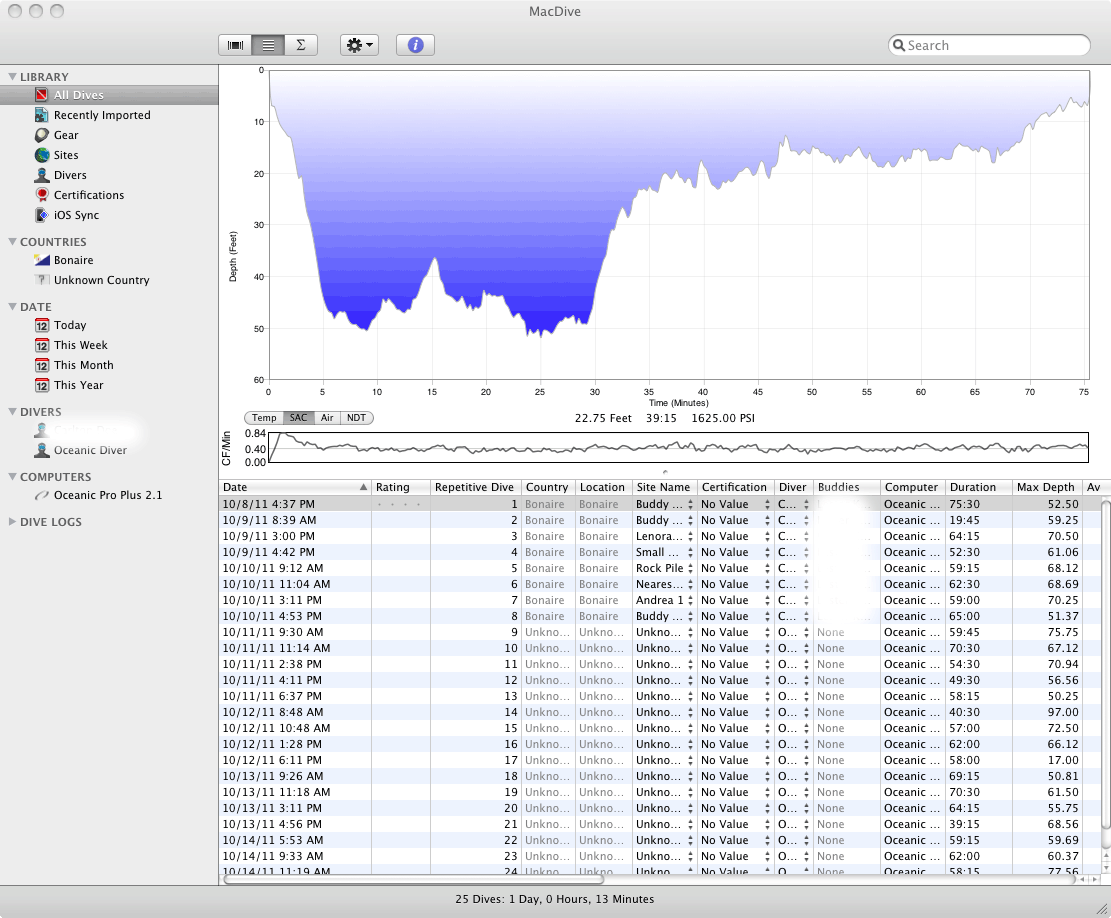
Task: Select the film-strip view toolbar button
Action: point(236,45)
